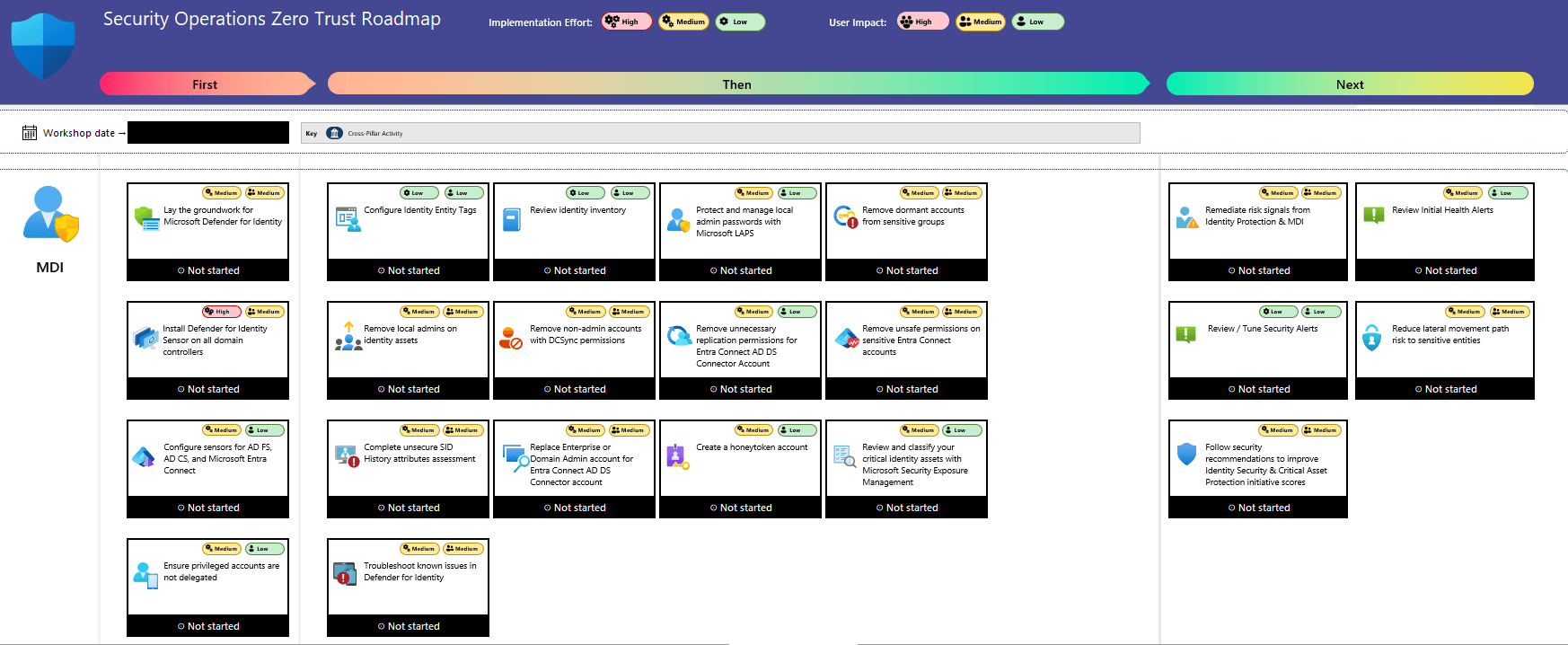Click icon on 'Review identity inventory' card
1568x645 pixels.
(x=512, y=219)
